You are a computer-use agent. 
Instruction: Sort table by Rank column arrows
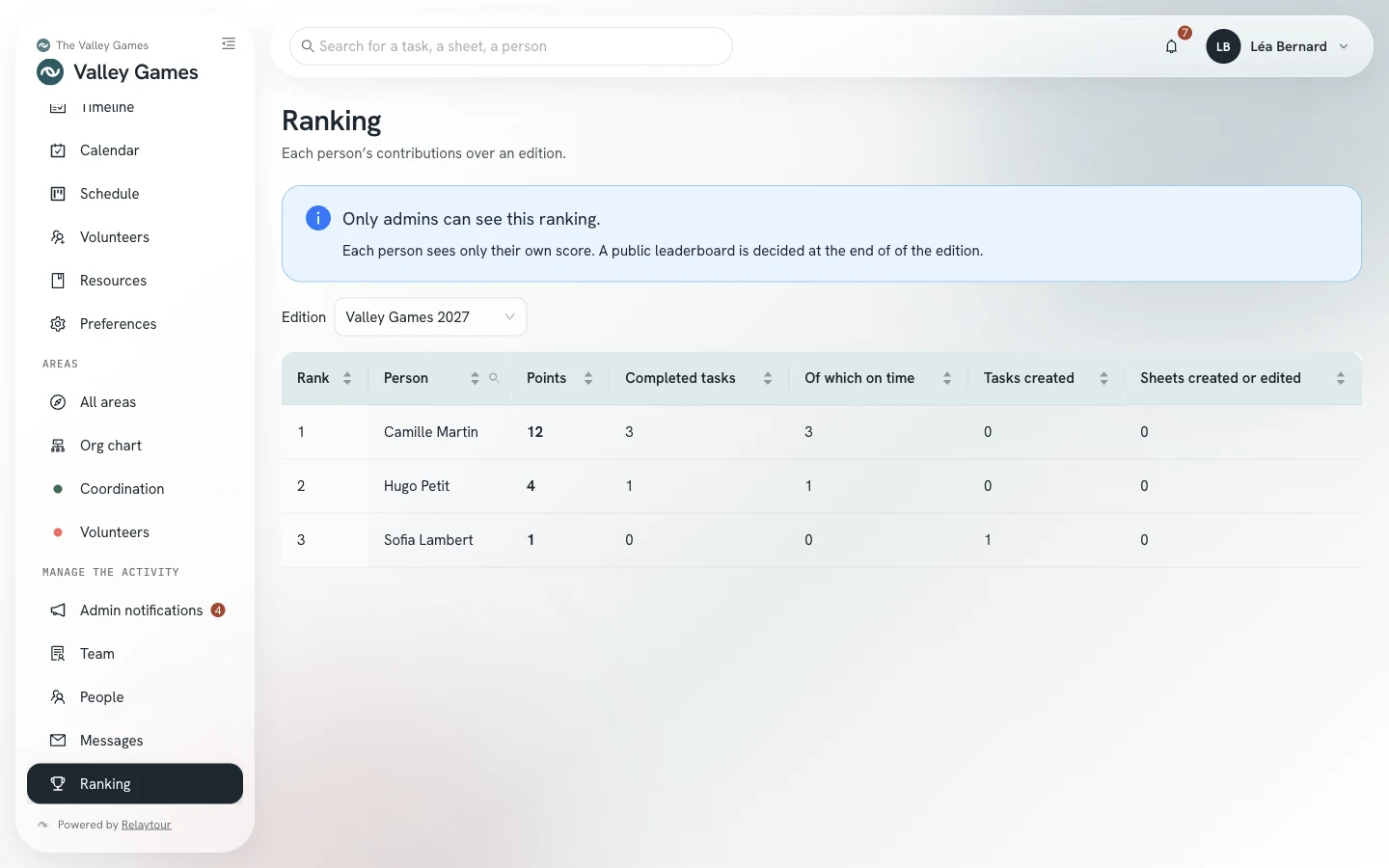click(x=347, y=378)
